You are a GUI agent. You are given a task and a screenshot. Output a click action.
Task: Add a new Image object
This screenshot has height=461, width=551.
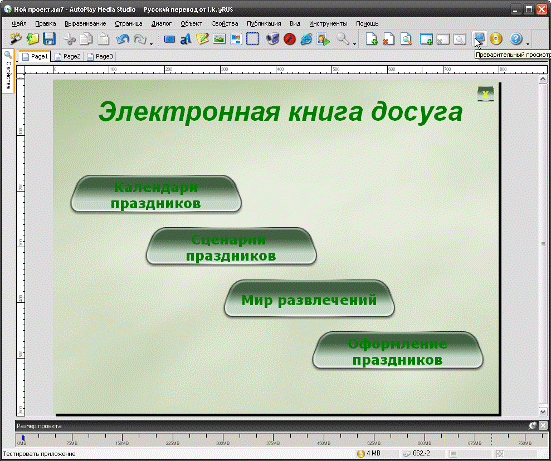219,39
